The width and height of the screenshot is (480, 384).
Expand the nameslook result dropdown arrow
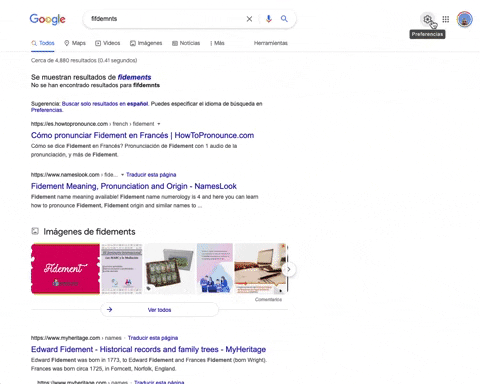[x=122, y=175]
